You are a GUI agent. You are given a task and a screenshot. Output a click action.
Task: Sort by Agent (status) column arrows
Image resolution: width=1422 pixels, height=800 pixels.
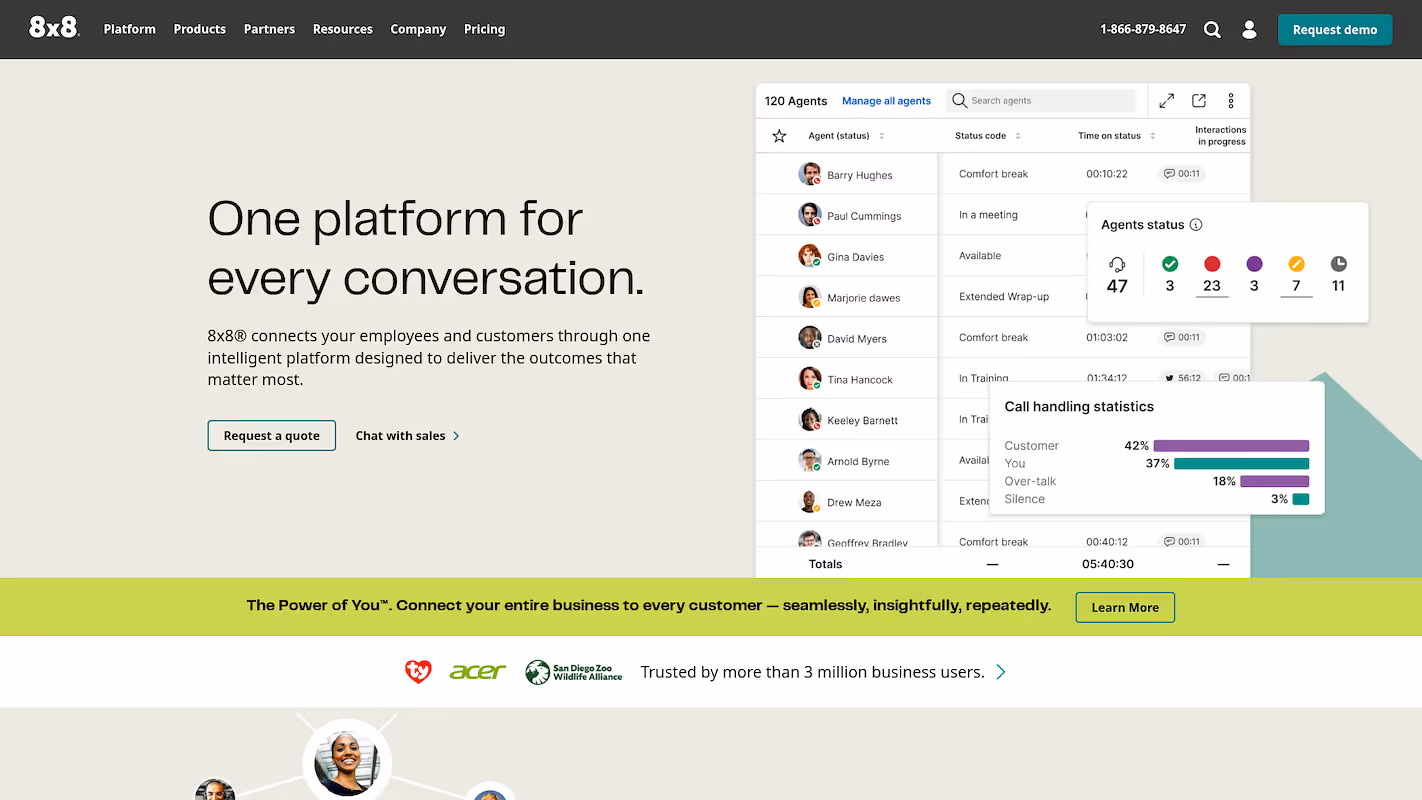coord(881,136)
